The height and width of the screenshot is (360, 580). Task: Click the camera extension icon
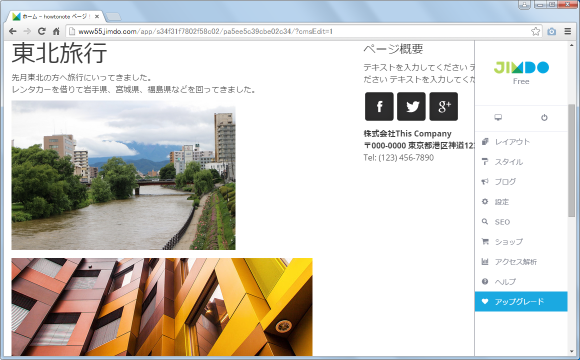coord(552,31)
